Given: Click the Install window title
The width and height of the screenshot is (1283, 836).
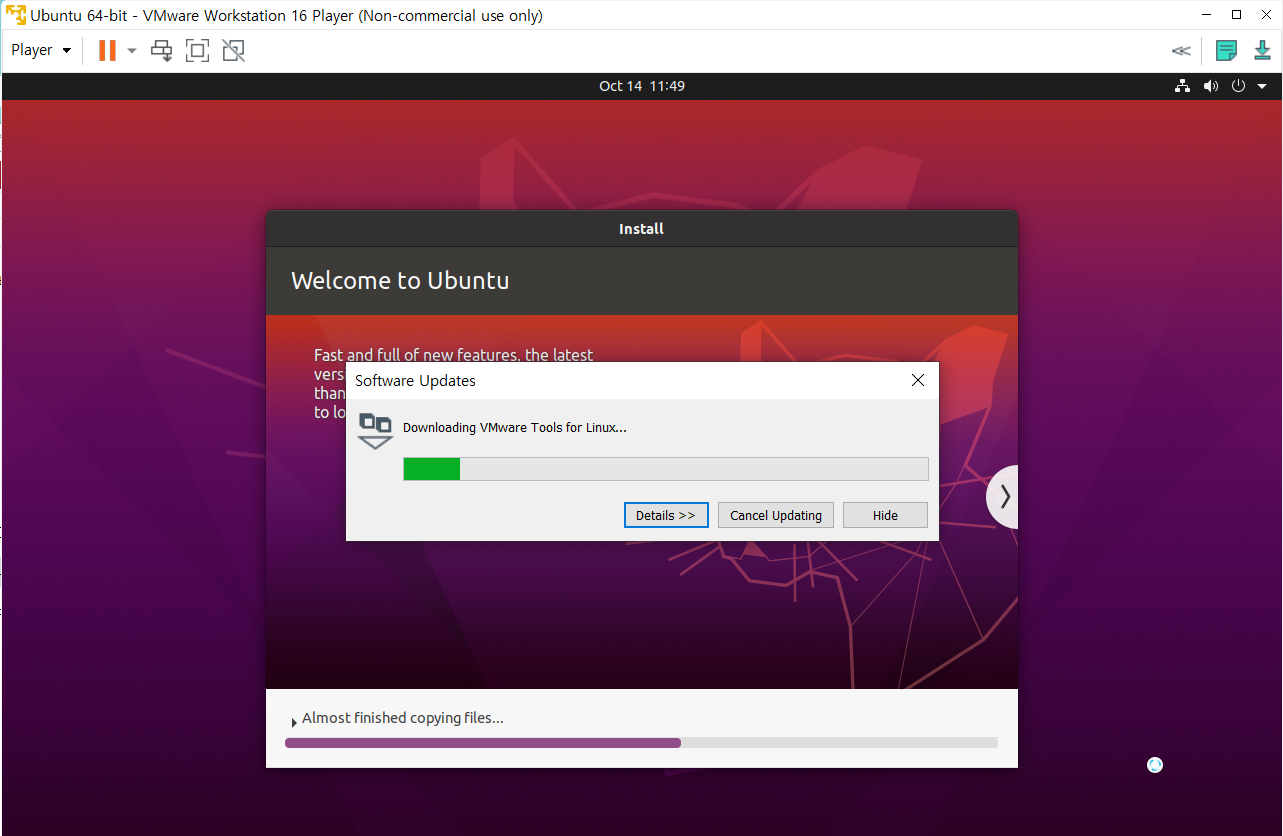Looking at the screenshot, I should 641,229.
